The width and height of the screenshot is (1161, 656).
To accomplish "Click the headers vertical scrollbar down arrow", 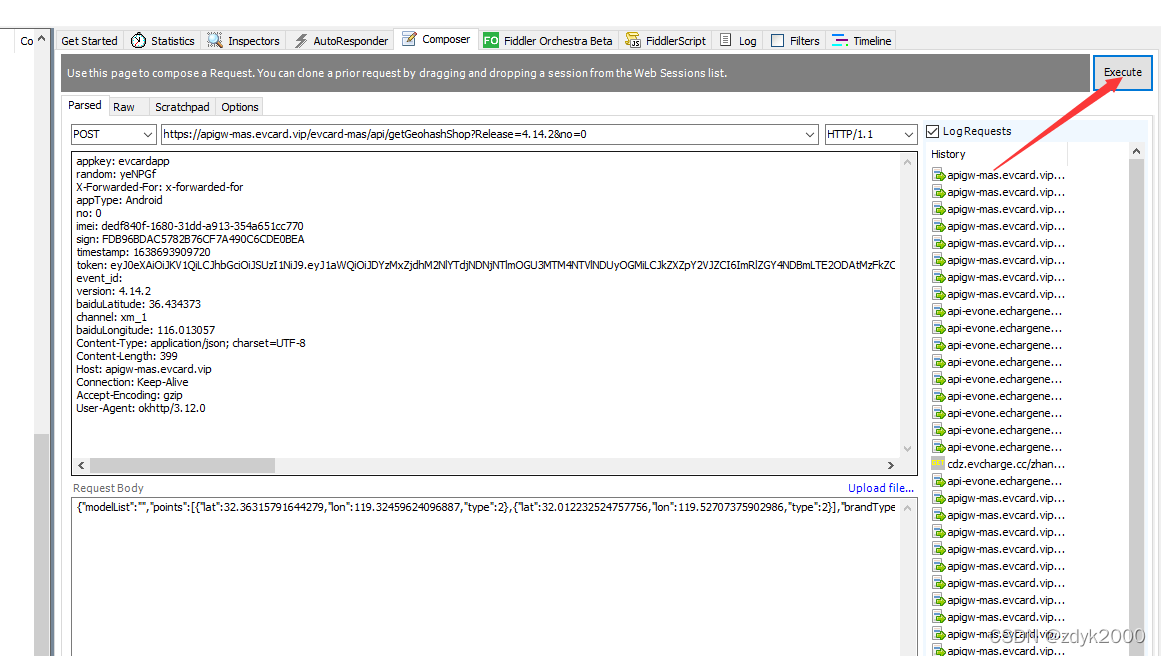I will (x=907, y=448).
